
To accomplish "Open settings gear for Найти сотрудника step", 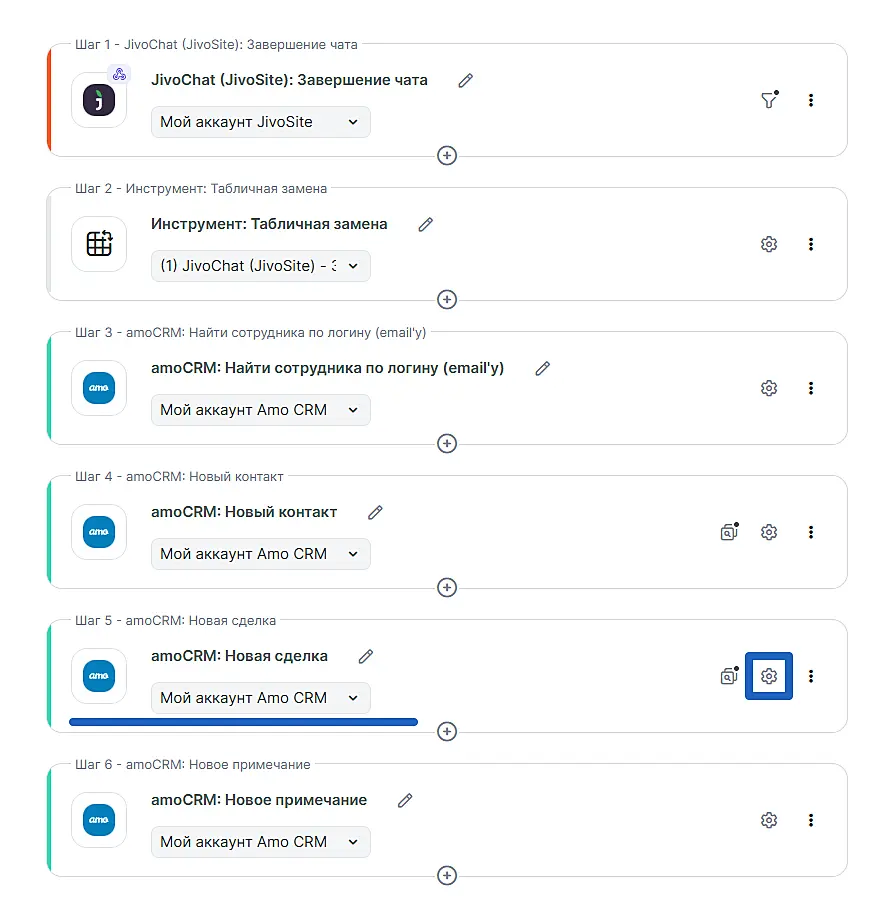I will click(x=769, y=388).
